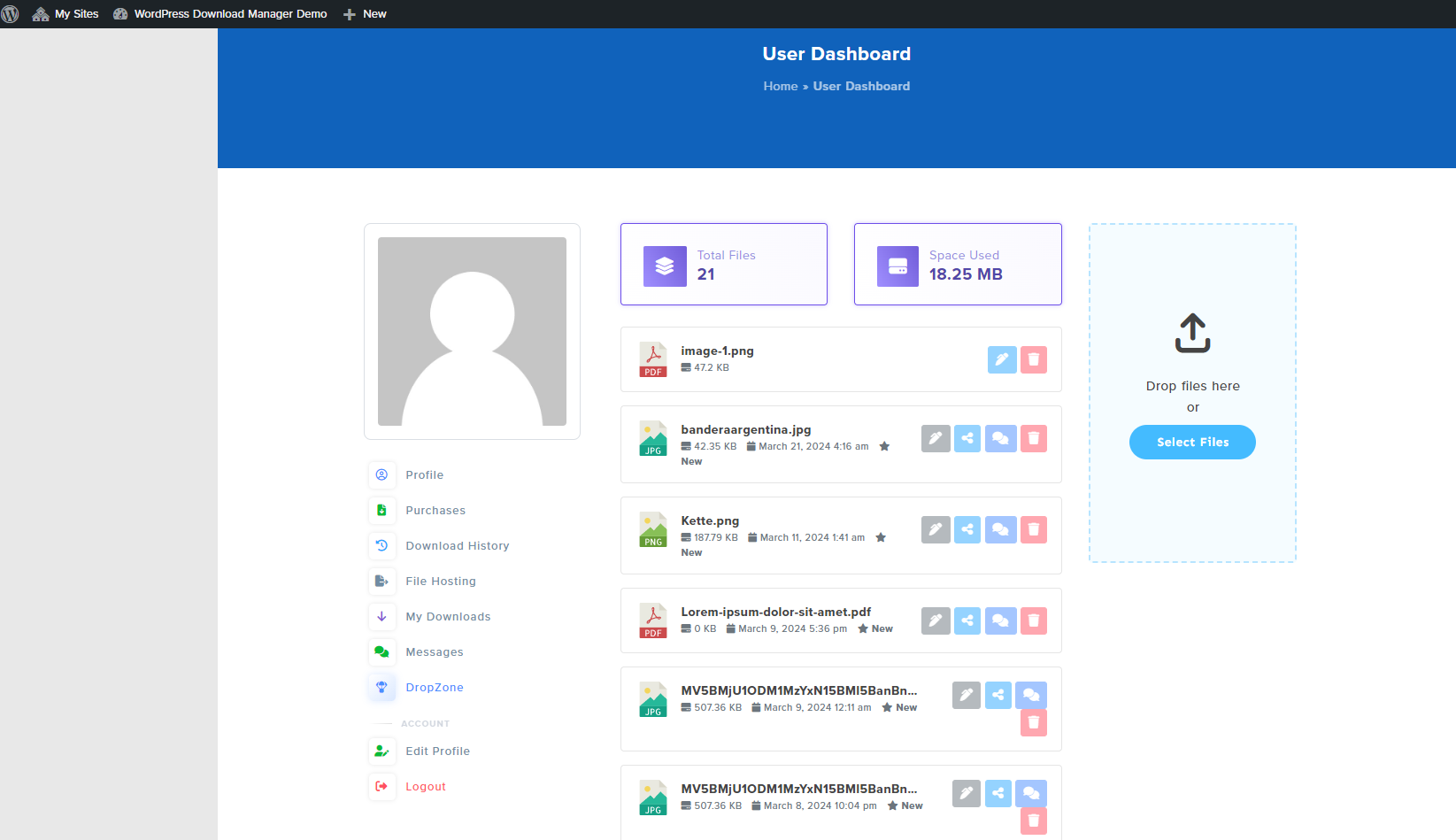This screenshot has width=1456, height=840.
Task: Click the Drop files here text
Action: [x=1192, y=386]
